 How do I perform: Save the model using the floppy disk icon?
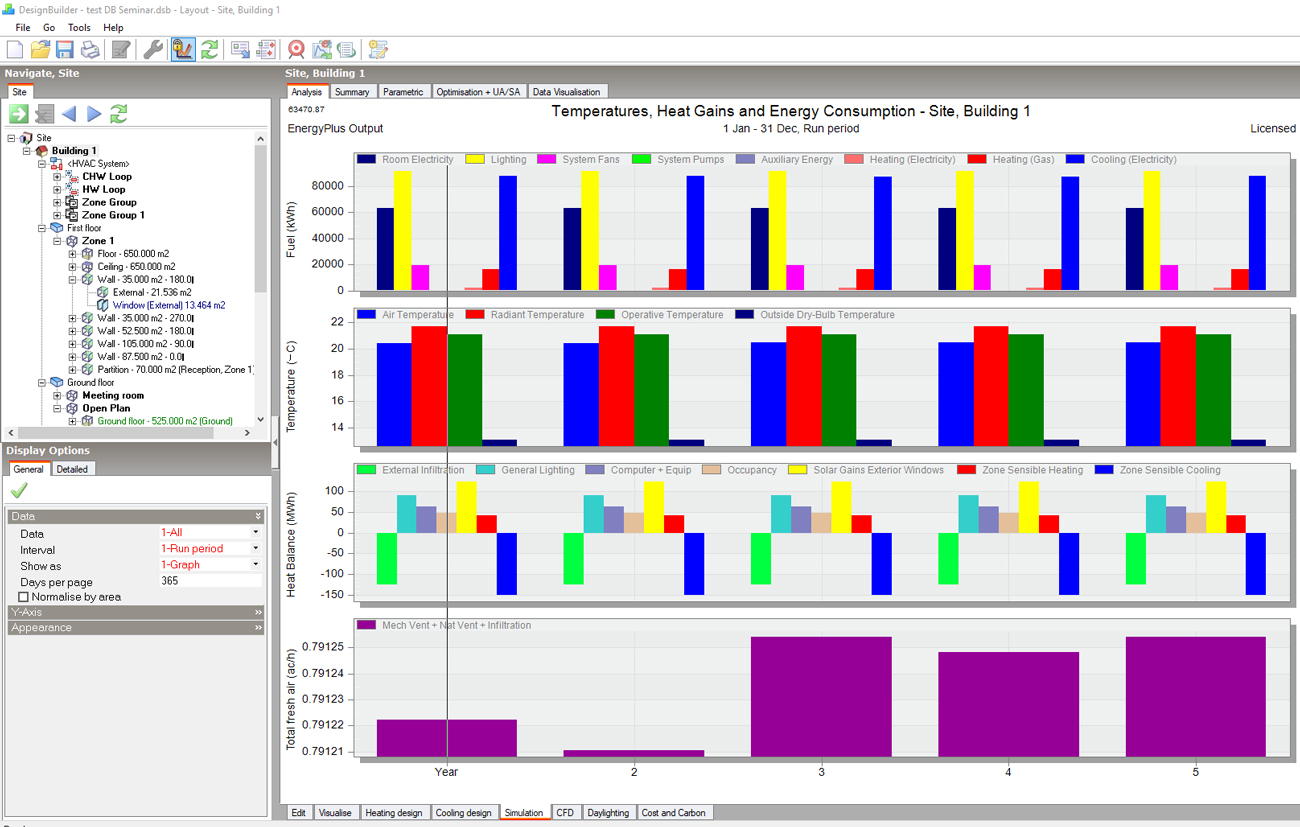point(65,49)
